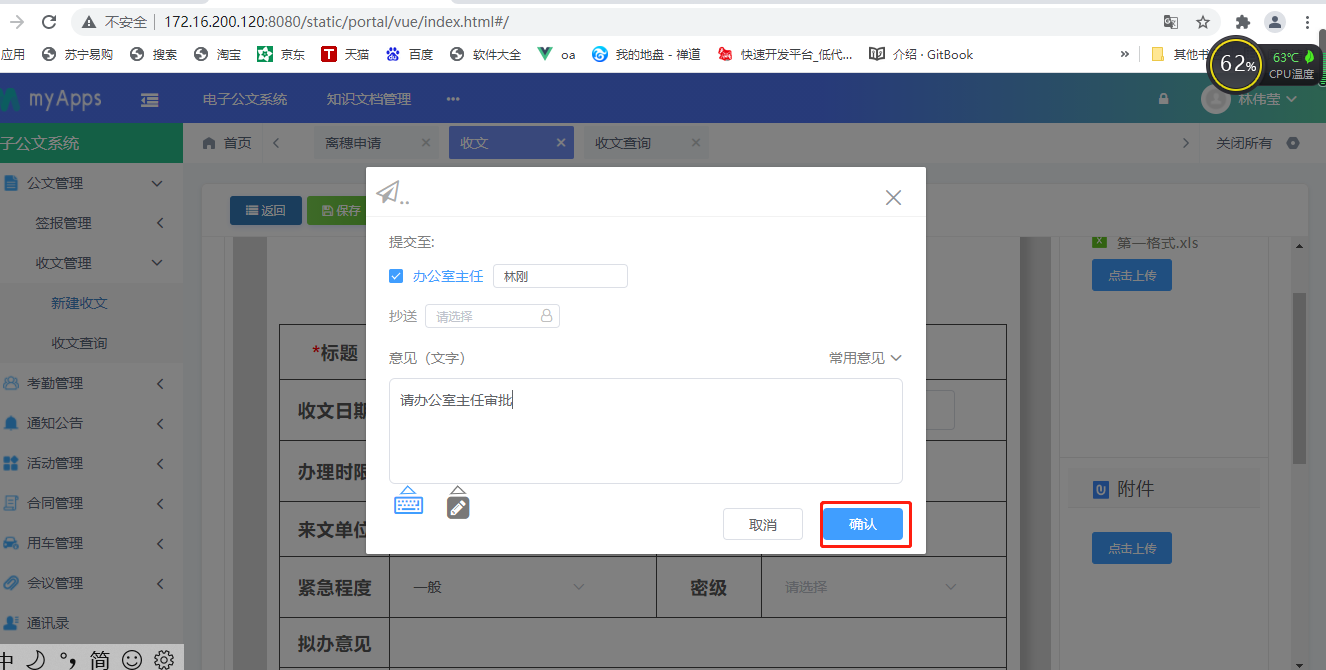Image resolution: width=1326 pixels, height=670 pixels.
Task: Toggle the 办公室主任 checkbox
Action: tap(396, 276)
